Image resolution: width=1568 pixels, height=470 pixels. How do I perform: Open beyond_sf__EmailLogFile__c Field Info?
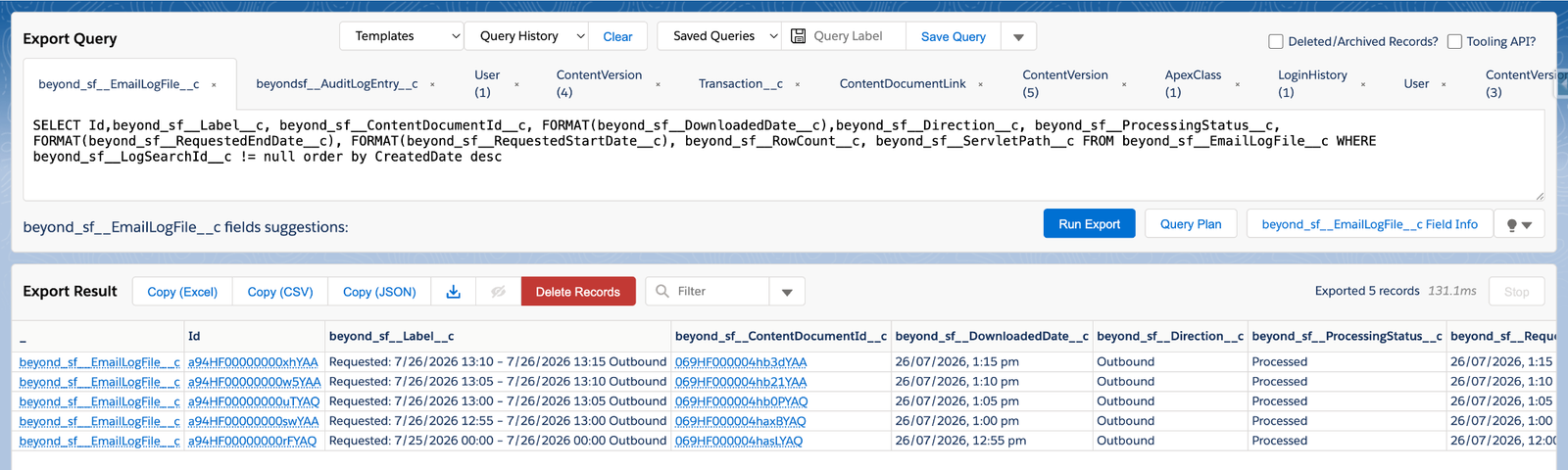click(x=1369, y=224)
